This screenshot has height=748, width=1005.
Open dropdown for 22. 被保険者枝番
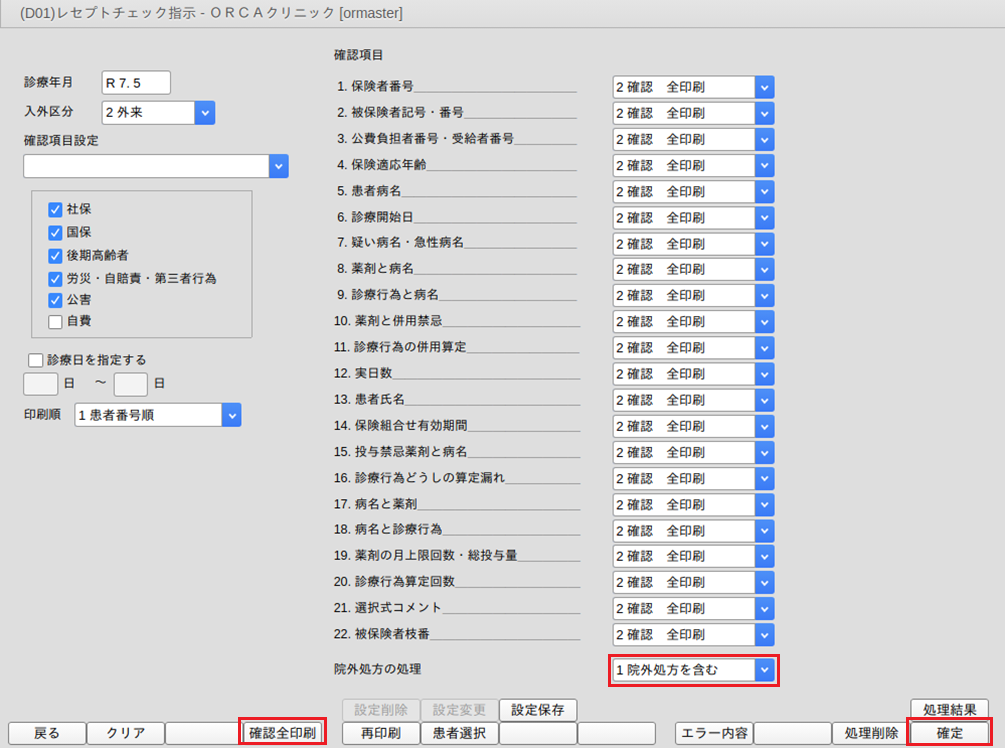(x=765, y=634)
